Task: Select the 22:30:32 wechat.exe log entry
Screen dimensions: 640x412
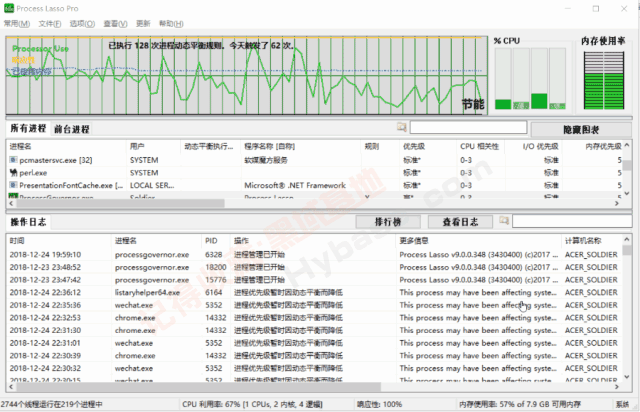Action: (x=314, y=369)
